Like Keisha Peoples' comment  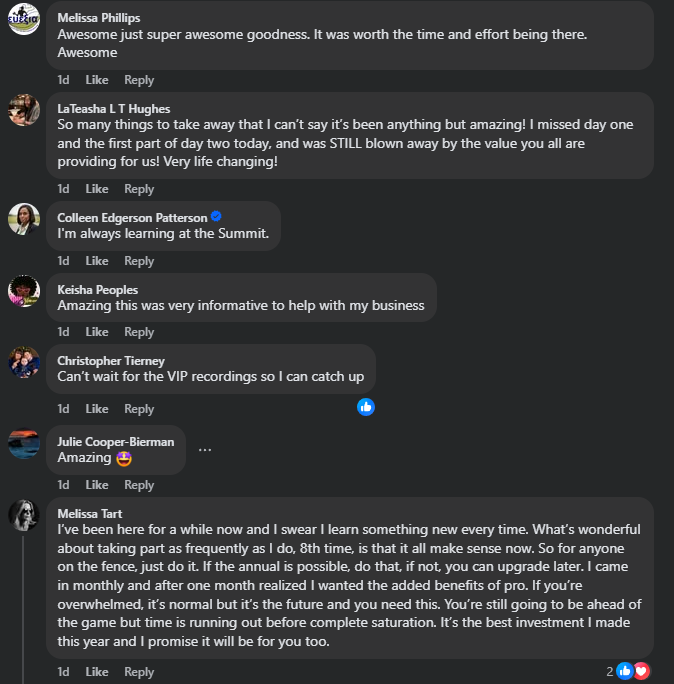pos(97,332)
